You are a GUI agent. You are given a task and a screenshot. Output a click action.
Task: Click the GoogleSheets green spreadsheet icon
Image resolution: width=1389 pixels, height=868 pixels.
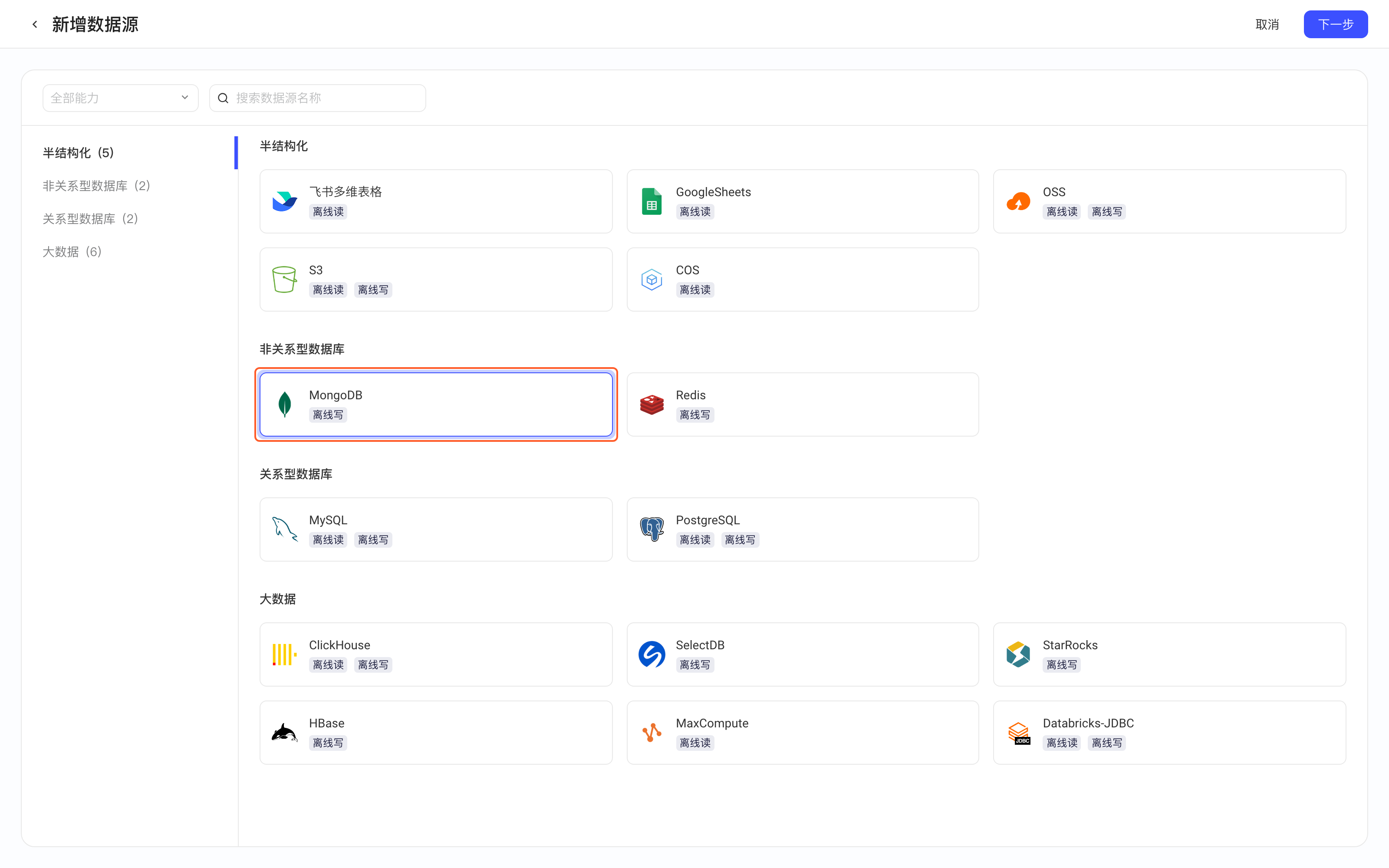click(x=652, y=201)
